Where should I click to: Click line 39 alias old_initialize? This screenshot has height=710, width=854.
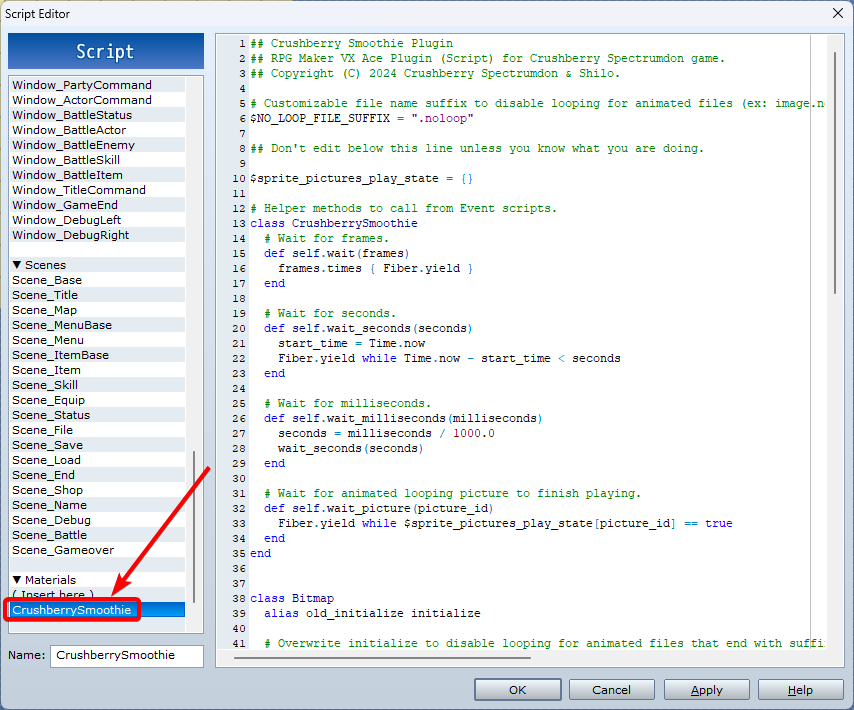pos(373,613)
